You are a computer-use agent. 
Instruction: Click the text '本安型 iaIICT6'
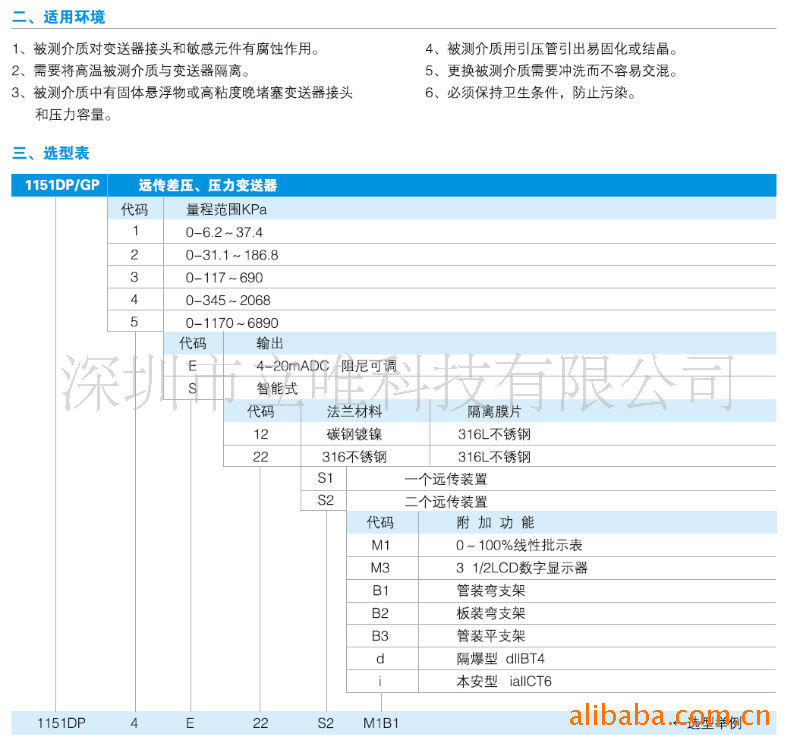point(504,682)
